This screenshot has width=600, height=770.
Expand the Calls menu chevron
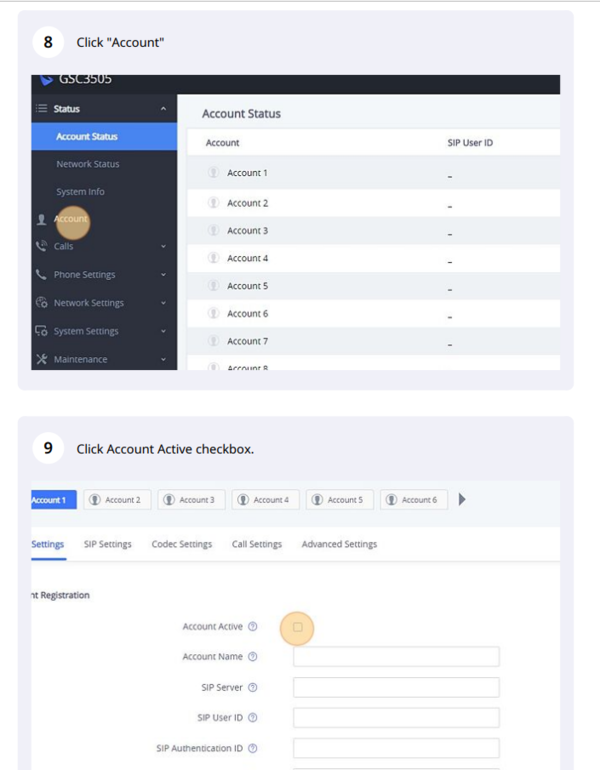click(163, 246)
